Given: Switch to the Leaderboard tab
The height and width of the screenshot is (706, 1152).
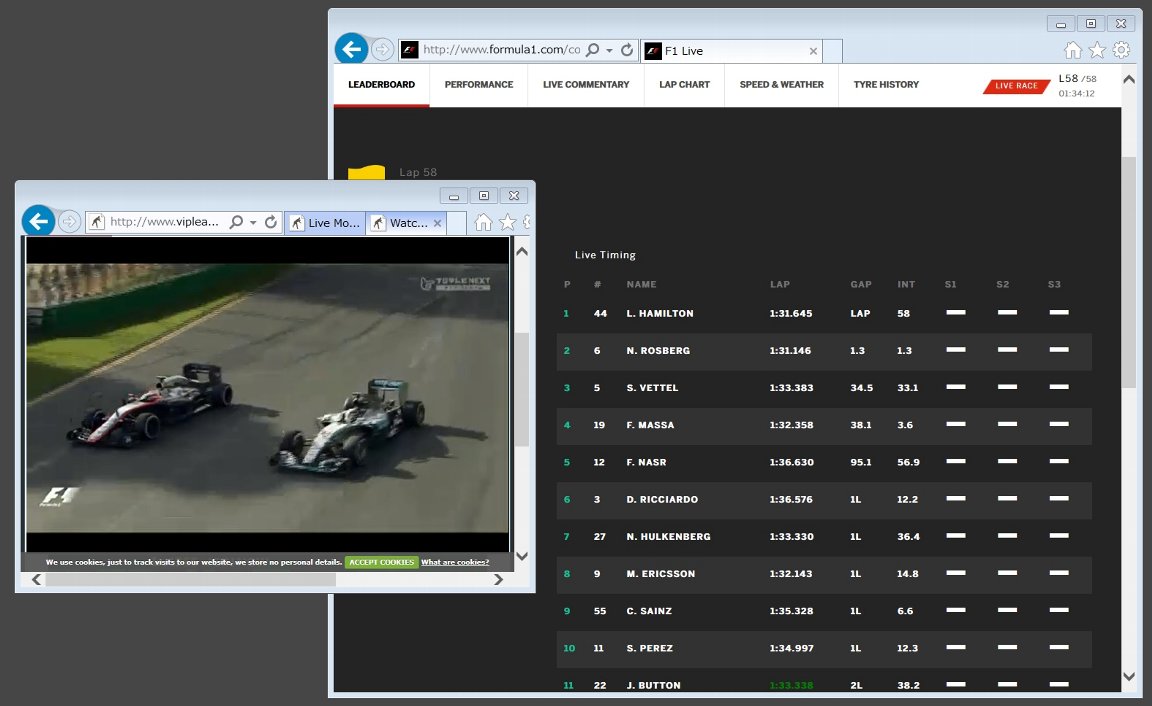Looking at the screenshot, I should click(381, 84).
